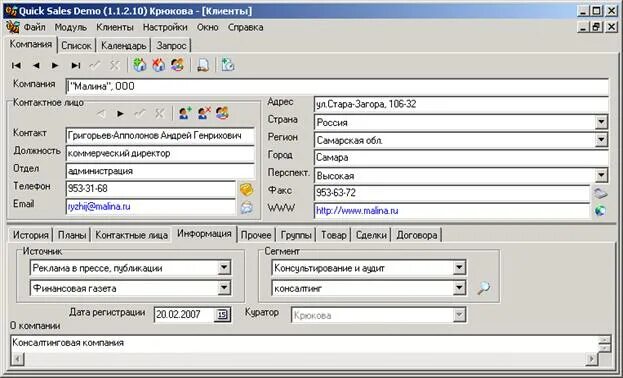The height and width of the screenshot is (378, 623).
Task: Open the Модуль menu
Action: [70, 27]
